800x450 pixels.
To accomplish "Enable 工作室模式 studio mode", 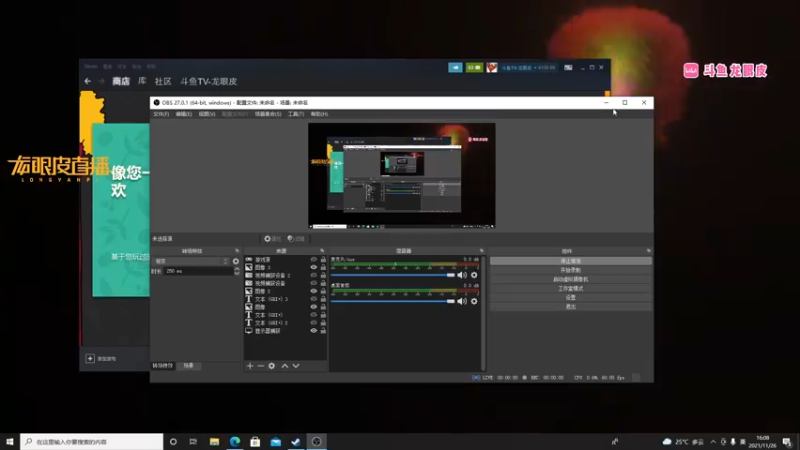I will pos(570,288).
